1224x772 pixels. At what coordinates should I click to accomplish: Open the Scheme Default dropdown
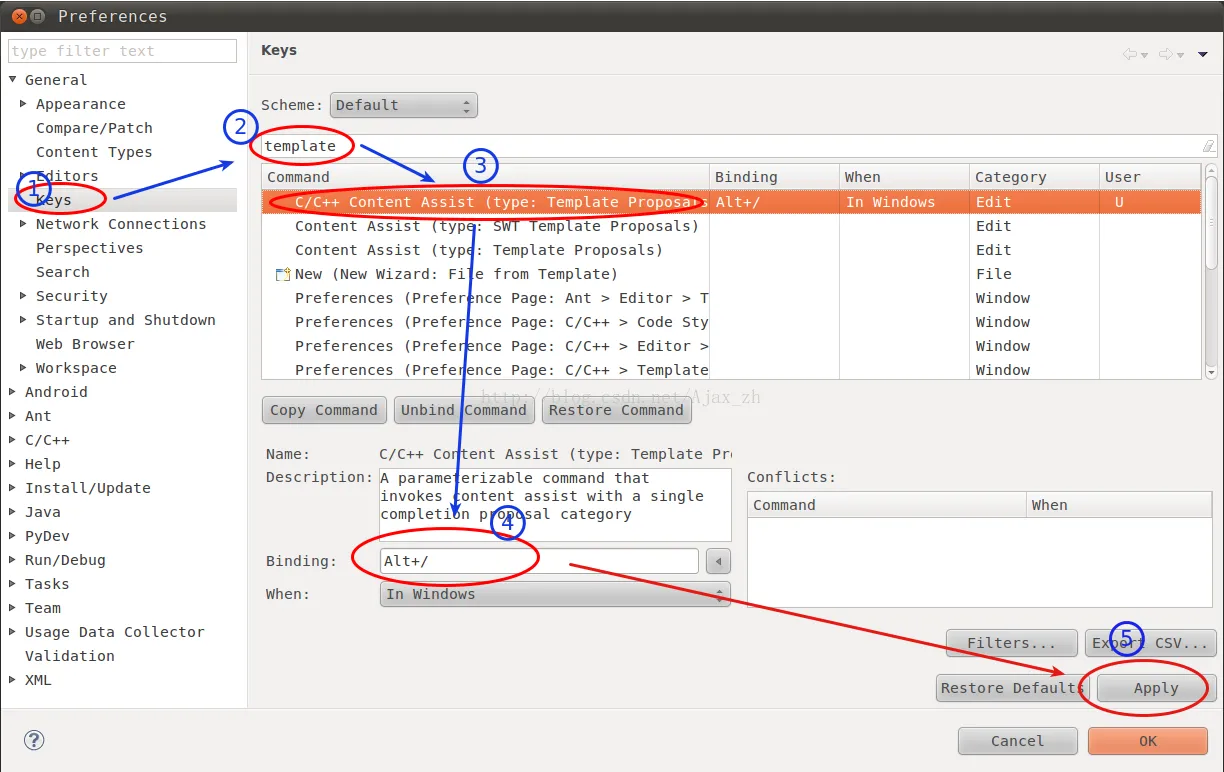click(404, 105)
